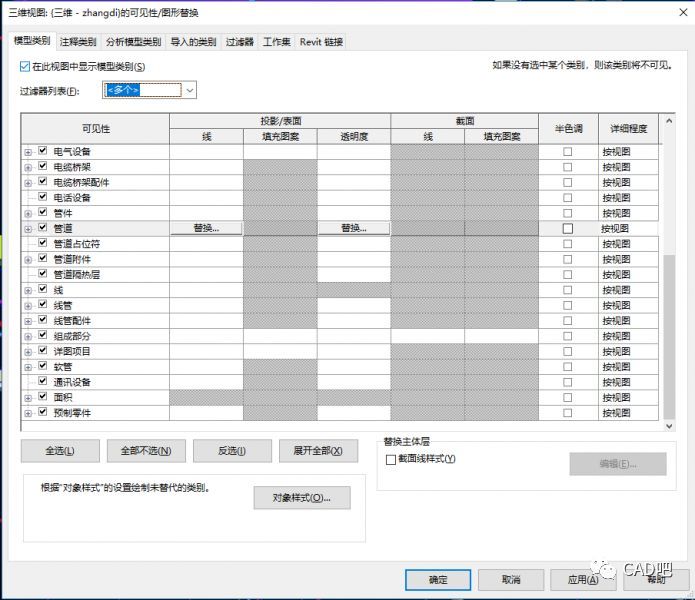Viewport: 695px width, 600px height.
Task: Expand the 面积 category
Action: click(28, 398)
